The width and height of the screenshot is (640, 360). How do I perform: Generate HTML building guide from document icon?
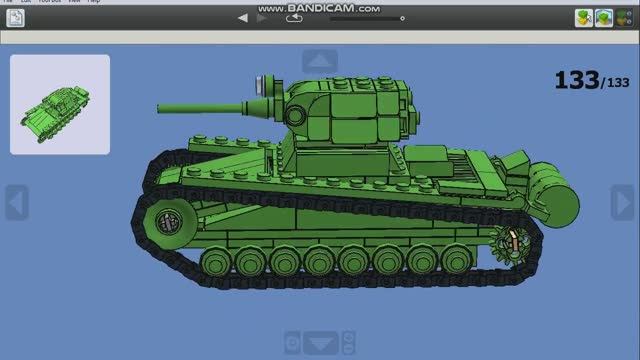[16, 18]
